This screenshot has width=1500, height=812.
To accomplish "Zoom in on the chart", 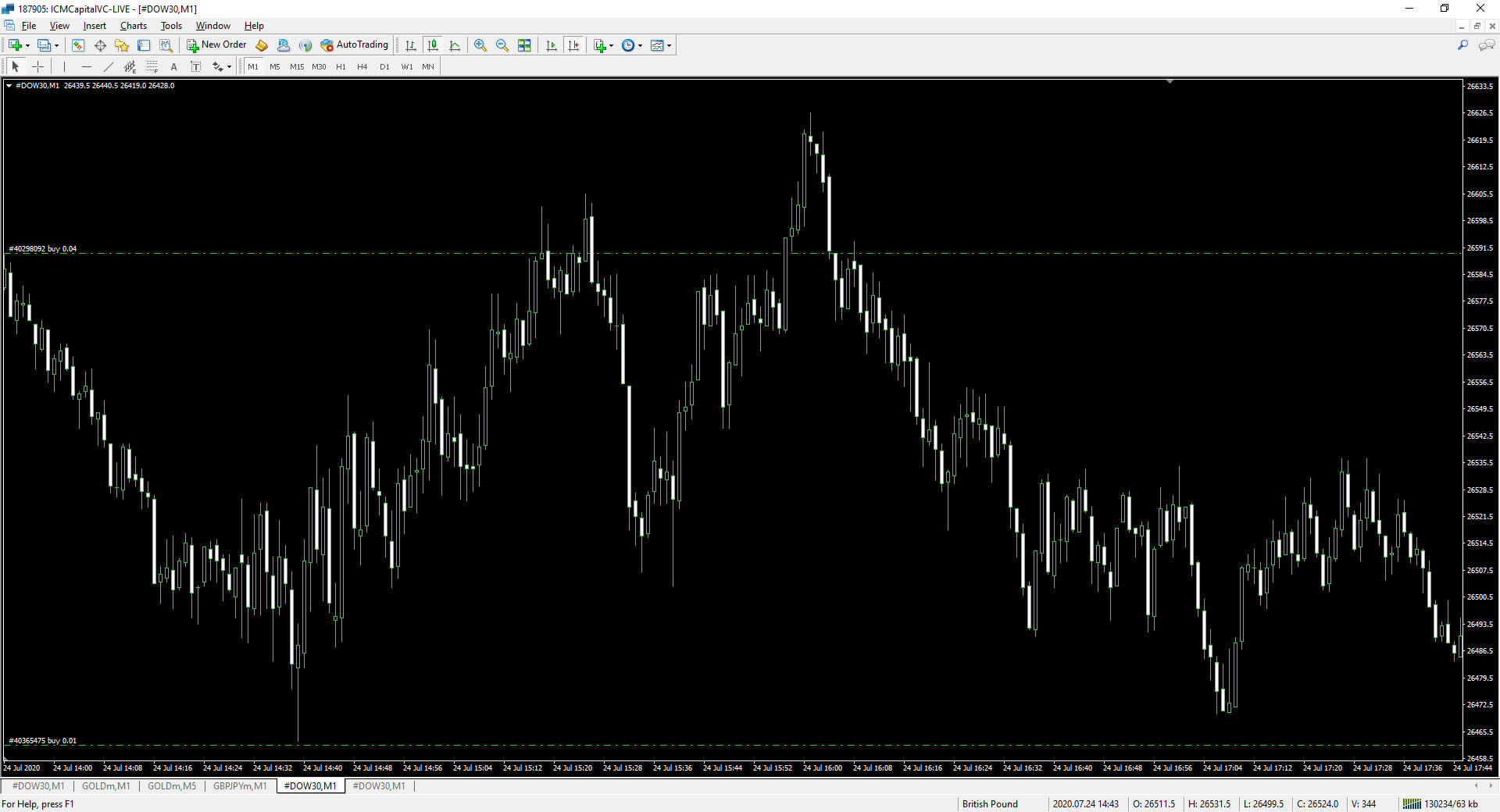I will 480,45.
